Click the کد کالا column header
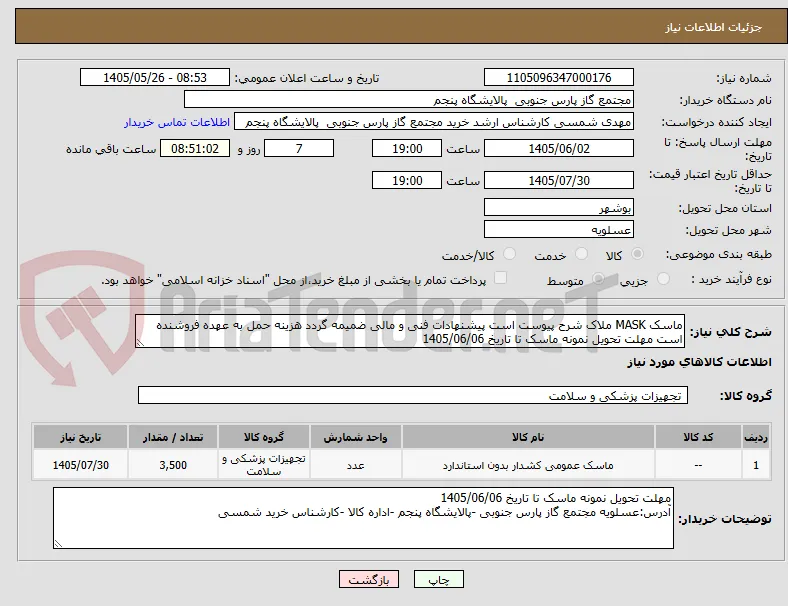 [698, 437]
